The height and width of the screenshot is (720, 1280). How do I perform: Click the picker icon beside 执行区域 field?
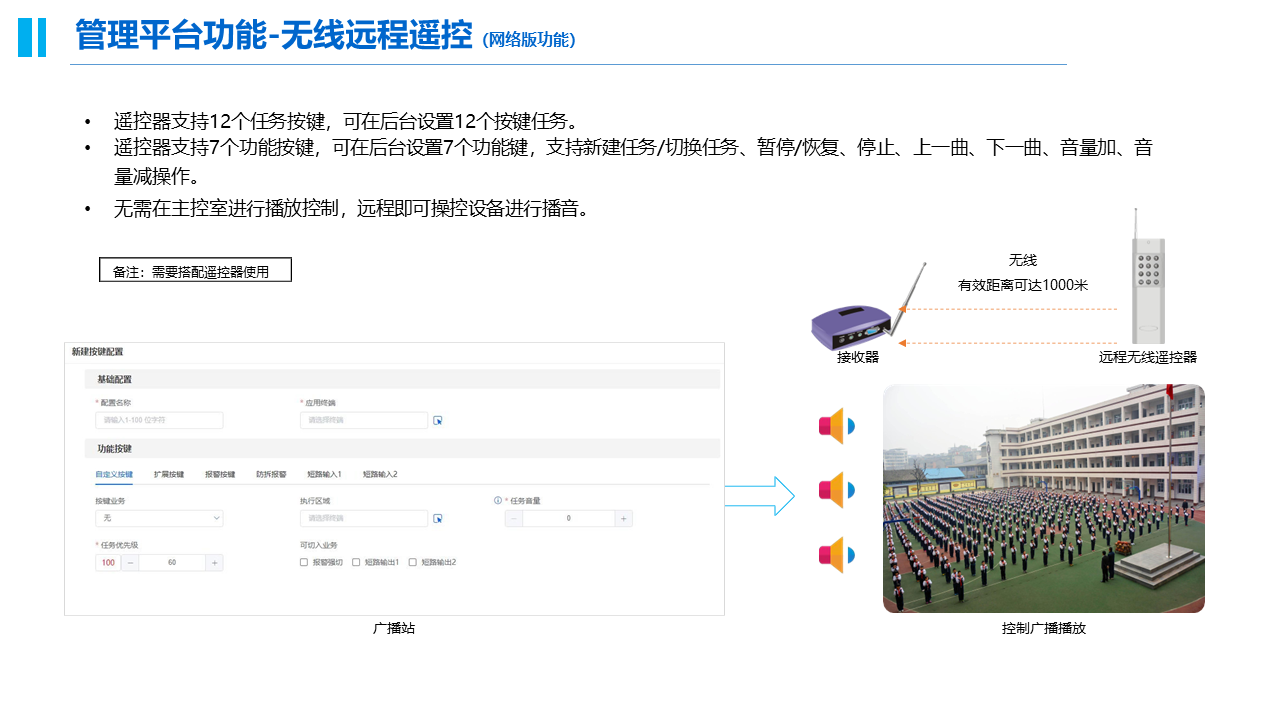point(437,519)
